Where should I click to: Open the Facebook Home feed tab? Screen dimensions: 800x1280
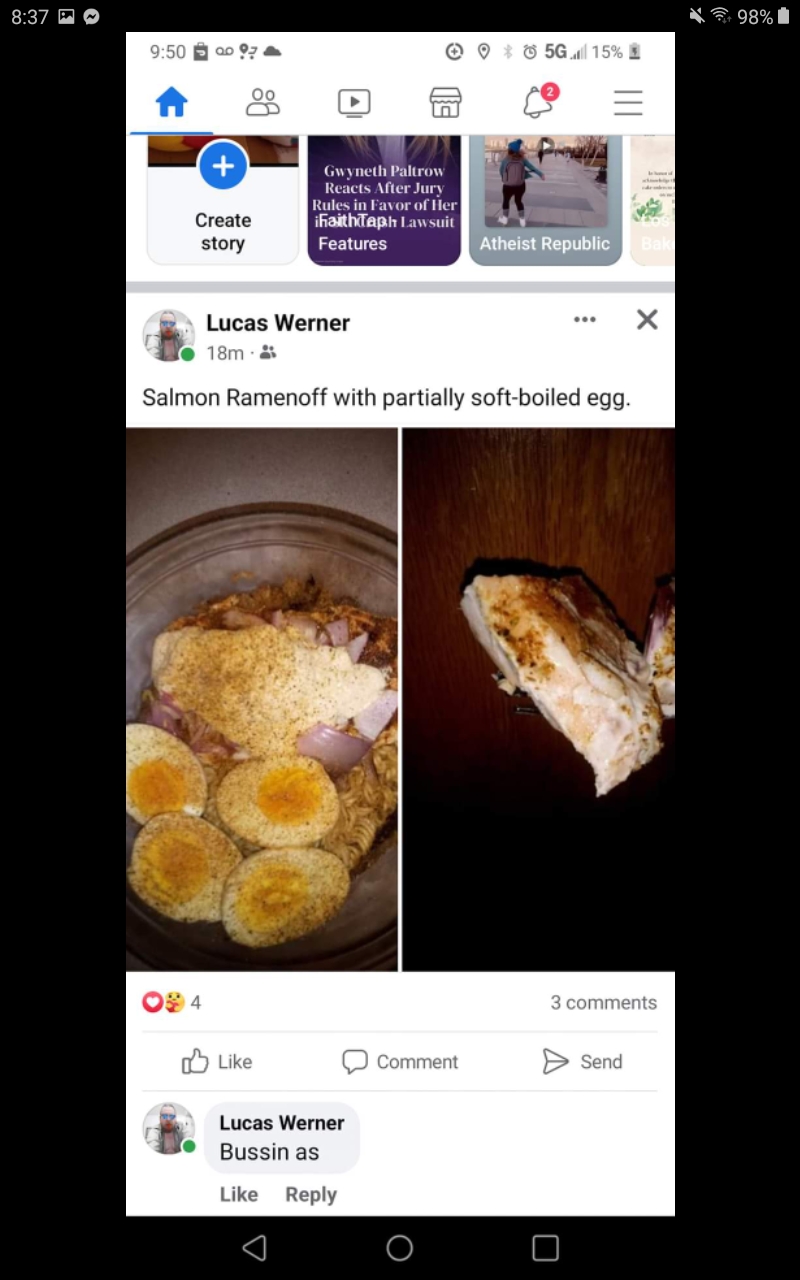(171, 102)
